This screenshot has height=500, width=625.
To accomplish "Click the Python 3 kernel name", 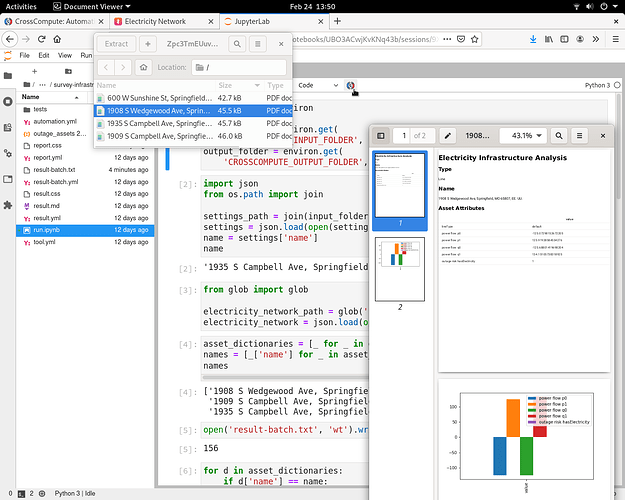I will [x=597, y=85].
